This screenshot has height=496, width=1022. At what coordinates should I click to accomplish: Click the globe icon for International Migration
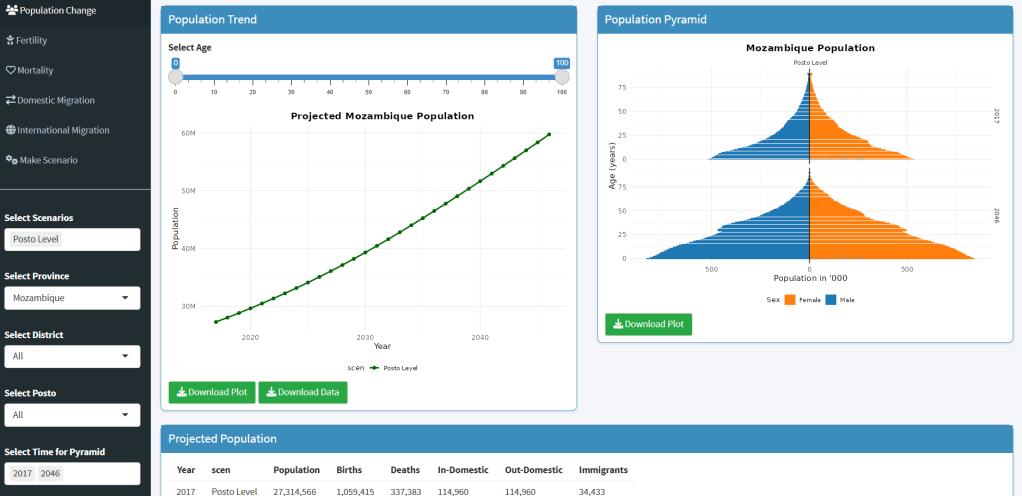tap(10, 130)
